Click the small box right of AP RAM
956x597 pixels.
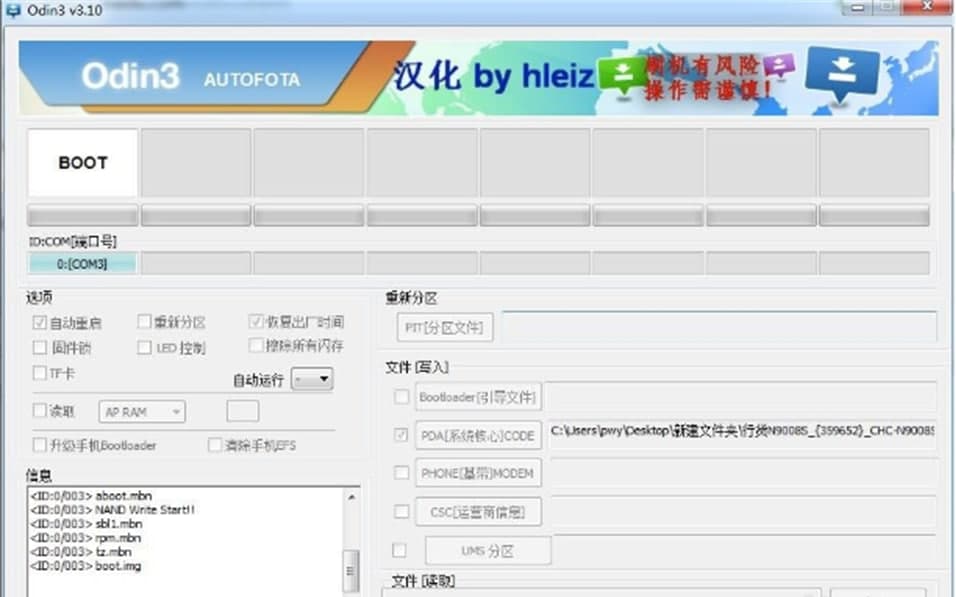(x=243, y=411)
